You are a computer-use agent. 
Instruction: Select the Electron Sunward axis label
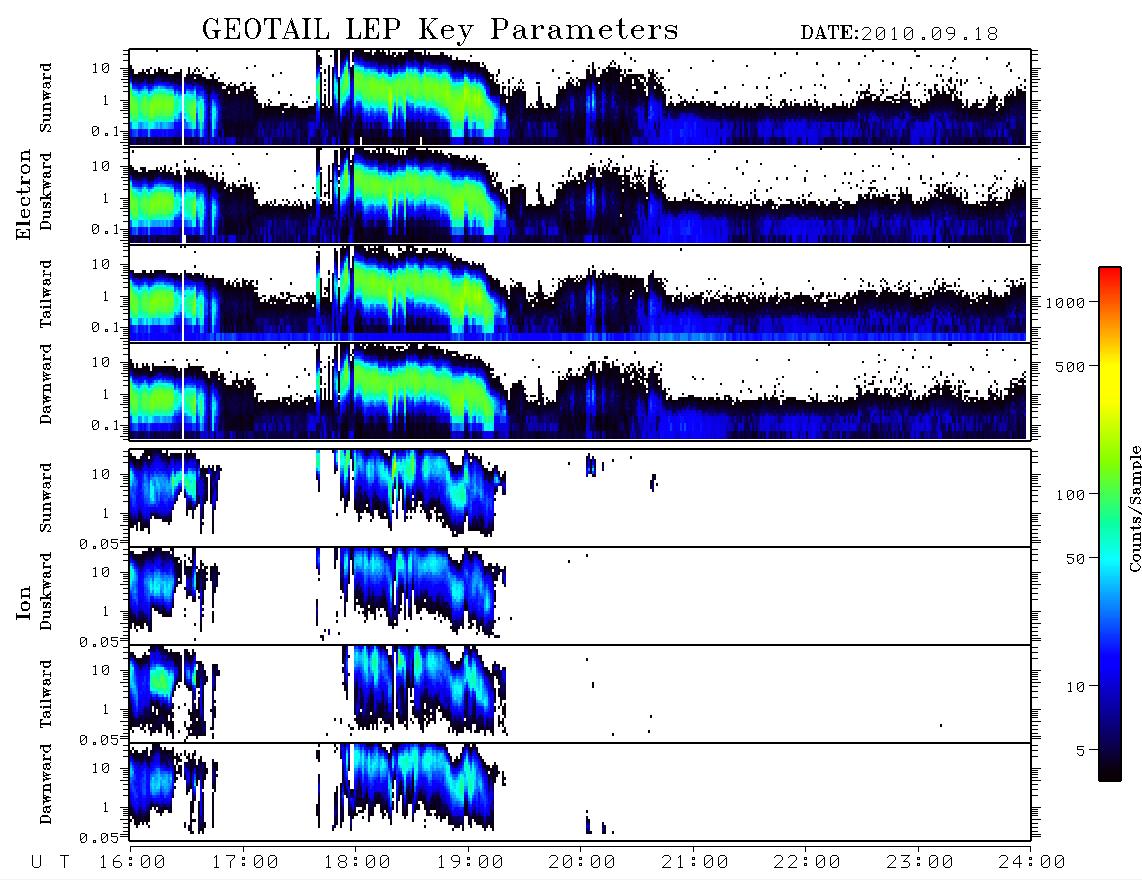[46, 98]
